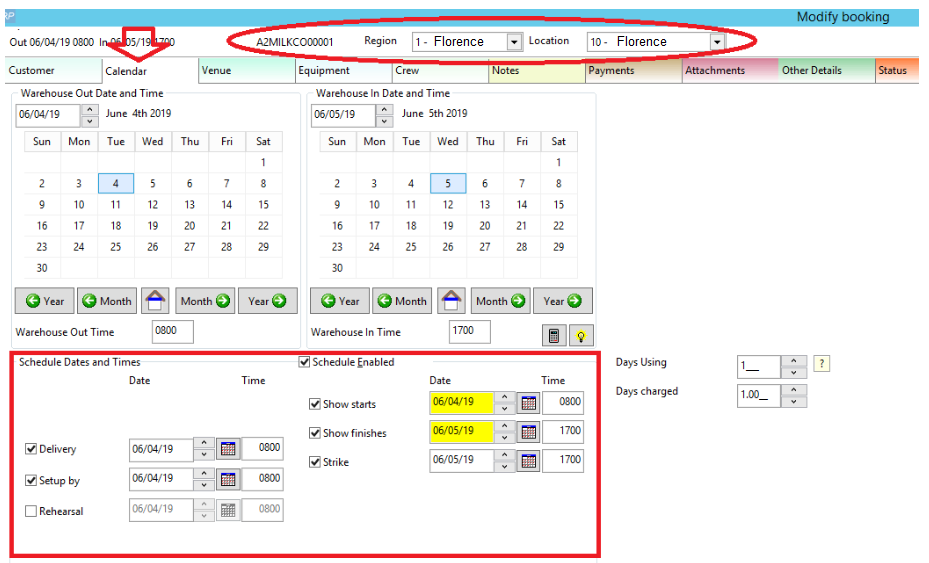Click the Delivery time field
929x563 pixels.
click(262, 448)
